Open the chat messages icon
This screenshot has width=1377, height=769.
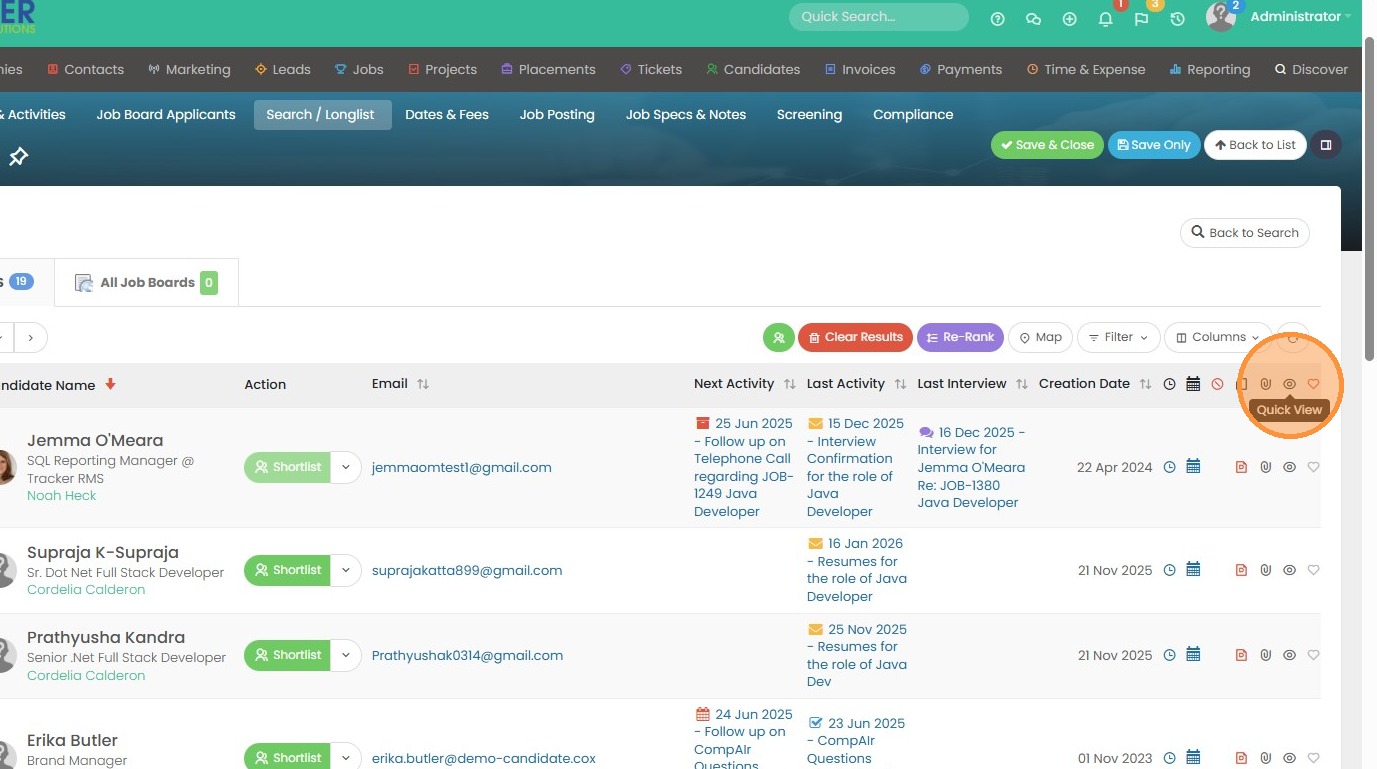1033,18
